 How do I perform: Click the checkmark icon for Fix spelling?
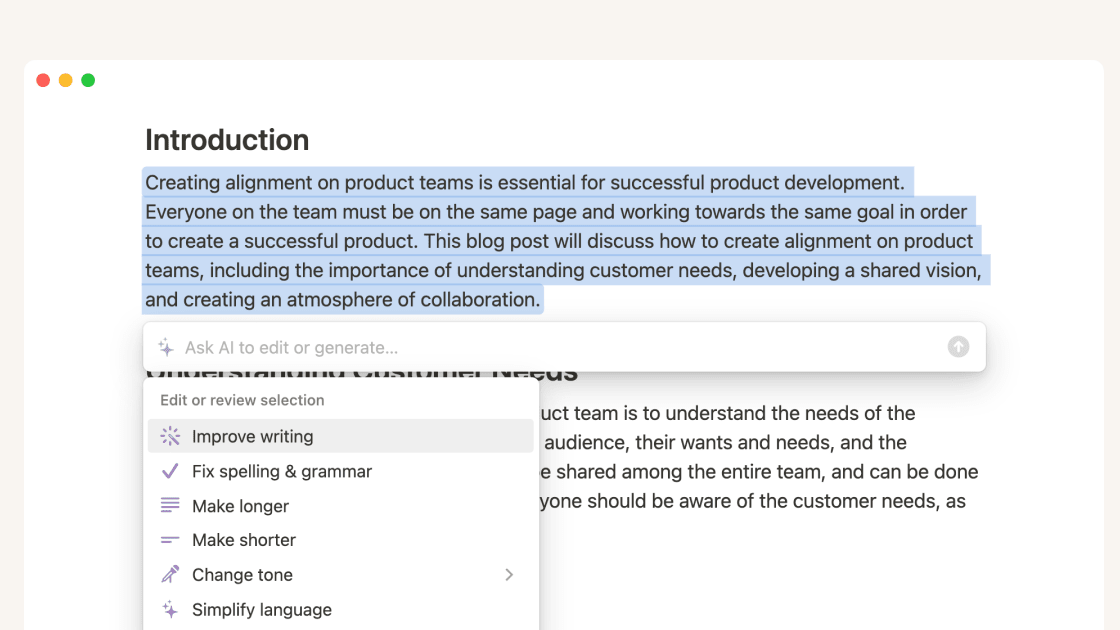tap(170, 471)
